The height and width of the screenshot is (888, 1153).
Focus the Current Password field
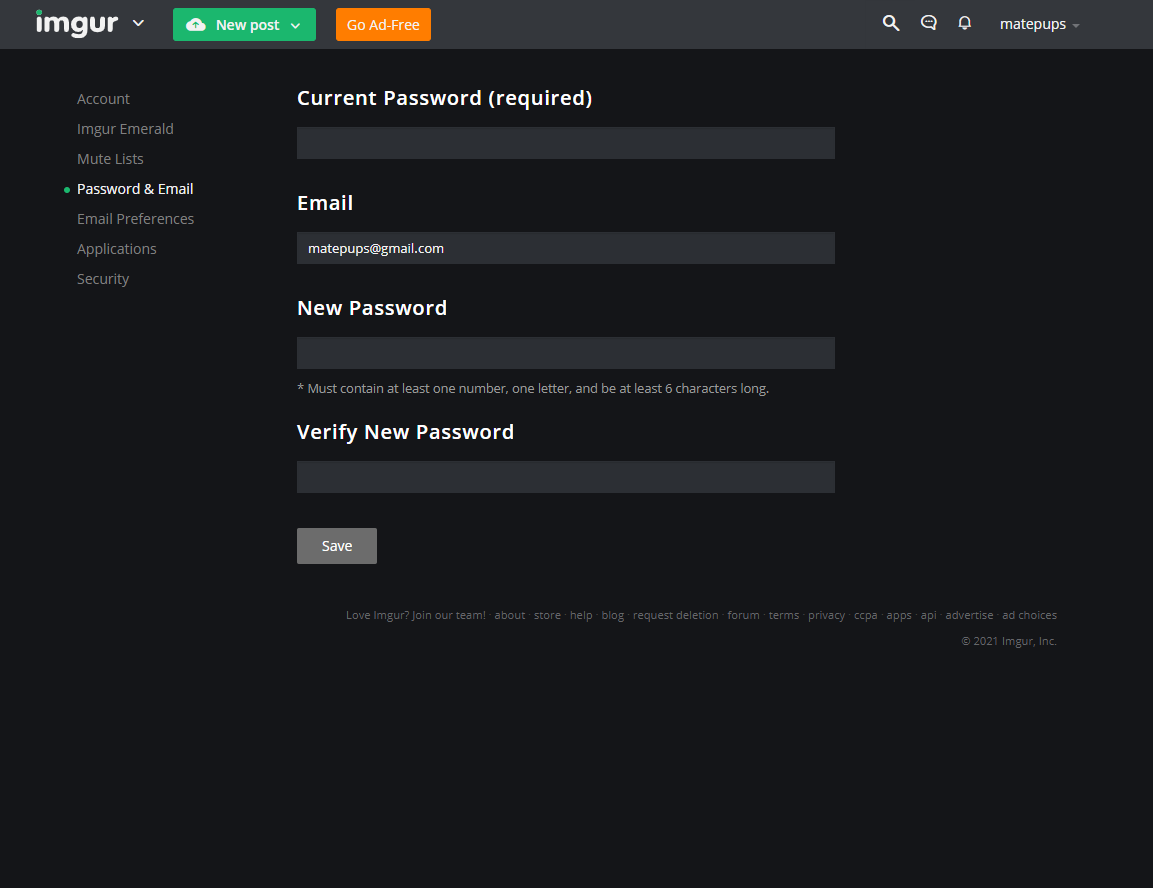565,143
